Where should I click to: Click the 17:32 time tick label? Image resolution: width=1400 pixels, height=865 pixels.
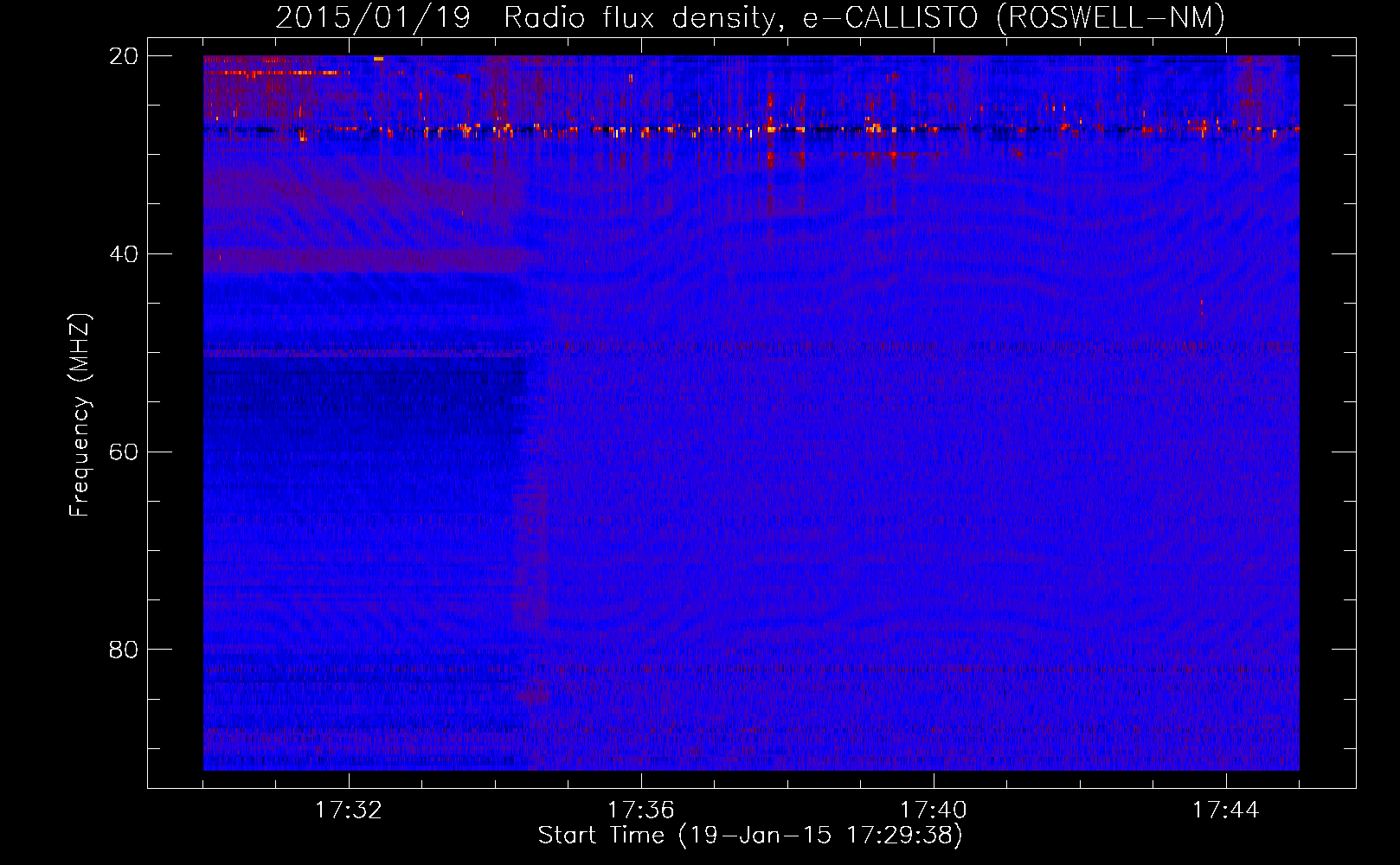point(349,811)
